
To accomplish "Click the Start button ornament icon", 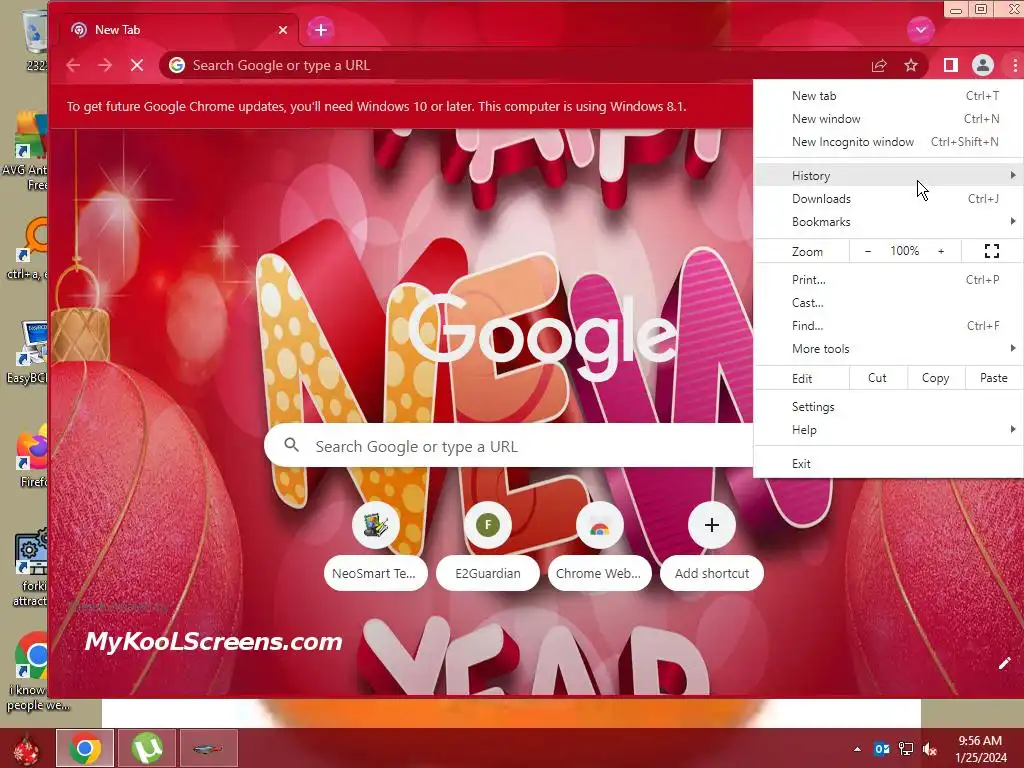I will 26,748.
